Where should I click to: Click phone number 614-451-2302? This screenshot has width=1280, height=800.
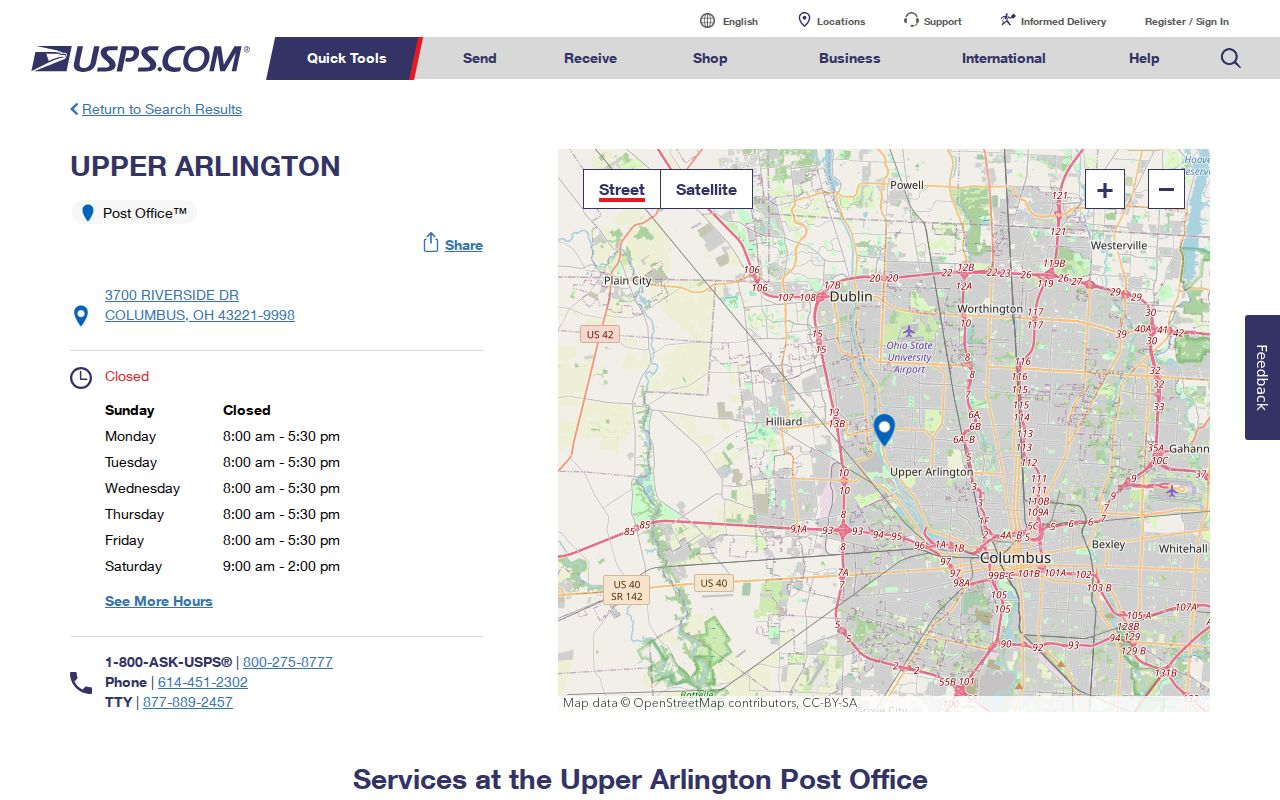coord(203,682)
